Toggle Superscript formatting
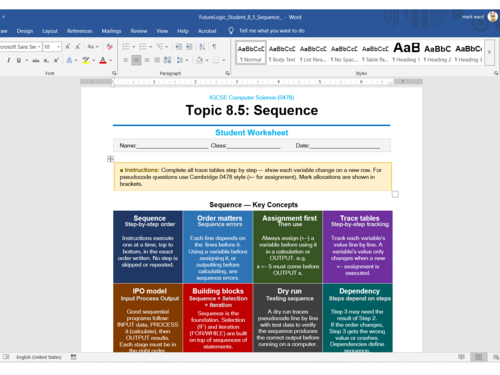 coord(56,60)
